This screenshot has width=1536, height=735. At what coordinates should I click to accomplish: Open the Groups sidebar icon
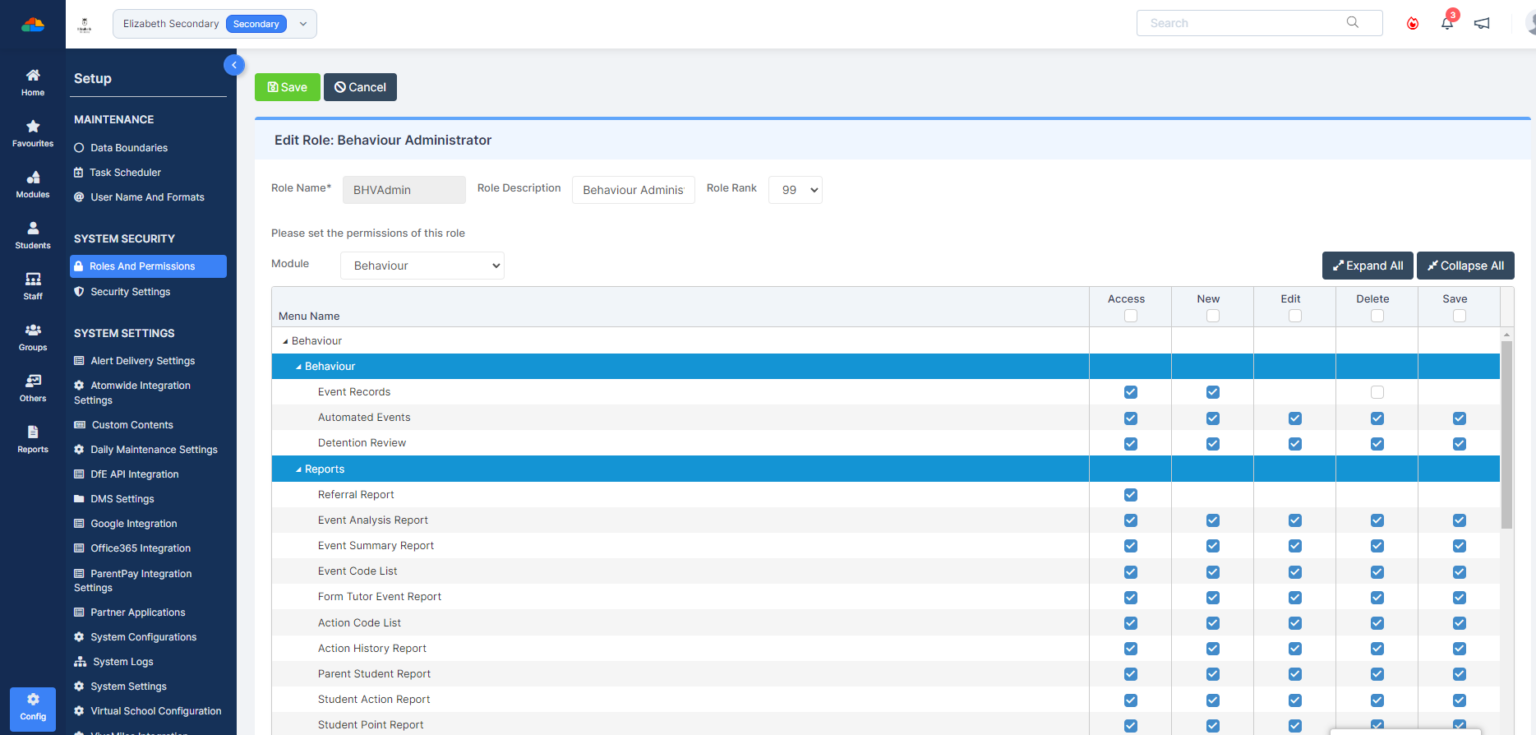click(32, 337)
